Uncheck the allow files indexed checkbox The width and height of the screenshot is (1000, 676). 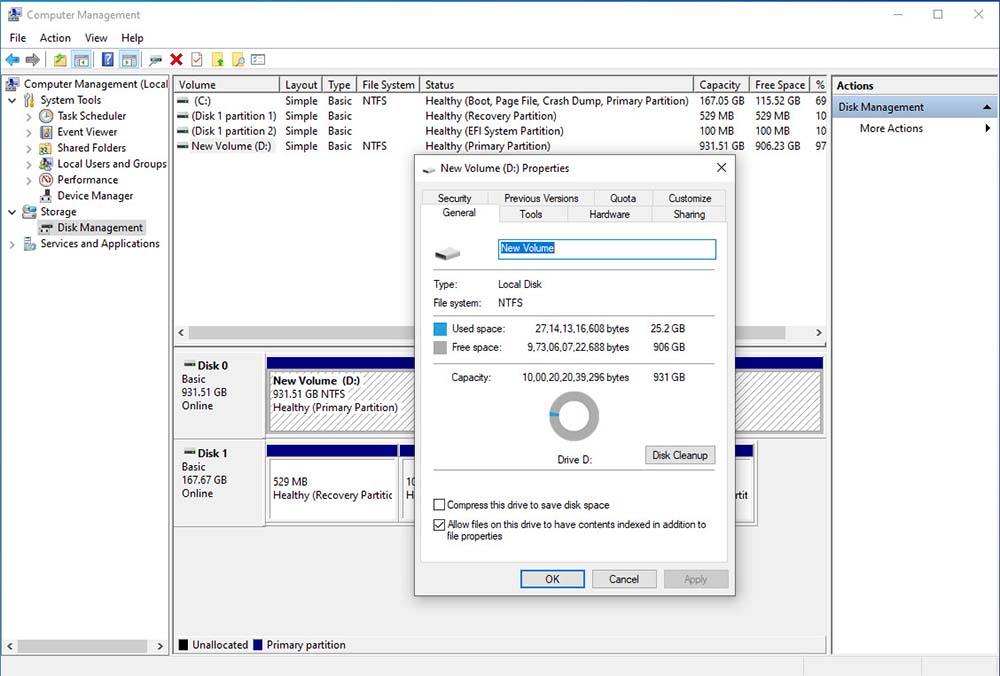440,525
